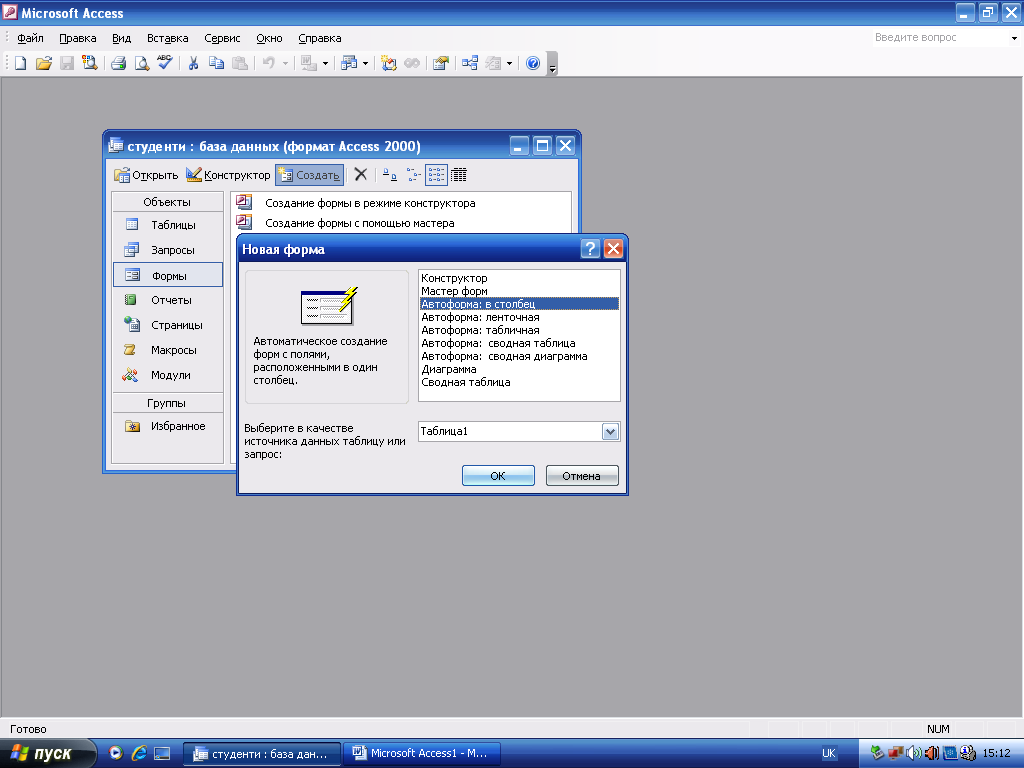Open the Окно menu
Image resolution: width=1024 pixels, height=768 pixels.
pyautogui.click(x=269, y=38)
